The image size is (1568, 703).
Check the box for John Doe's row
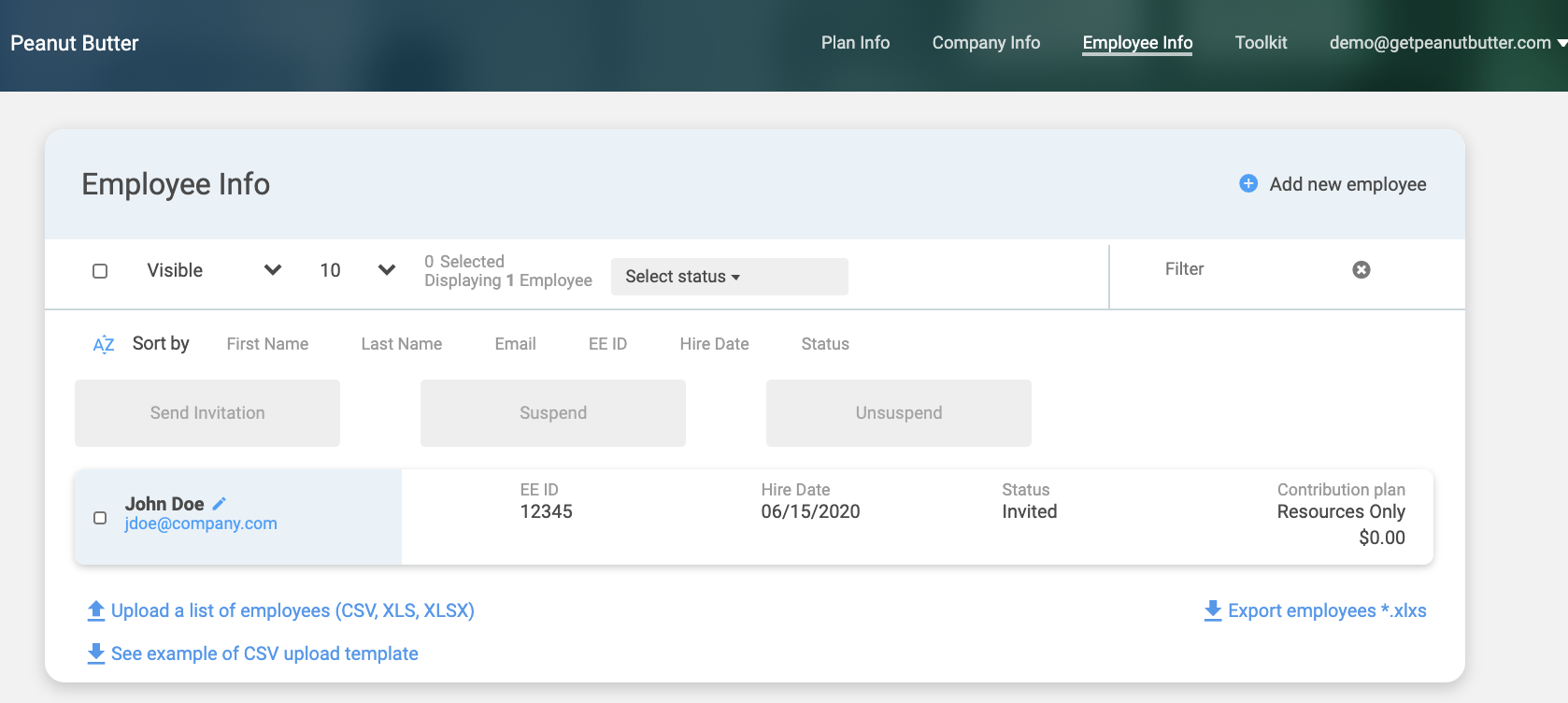pos(100,518)
